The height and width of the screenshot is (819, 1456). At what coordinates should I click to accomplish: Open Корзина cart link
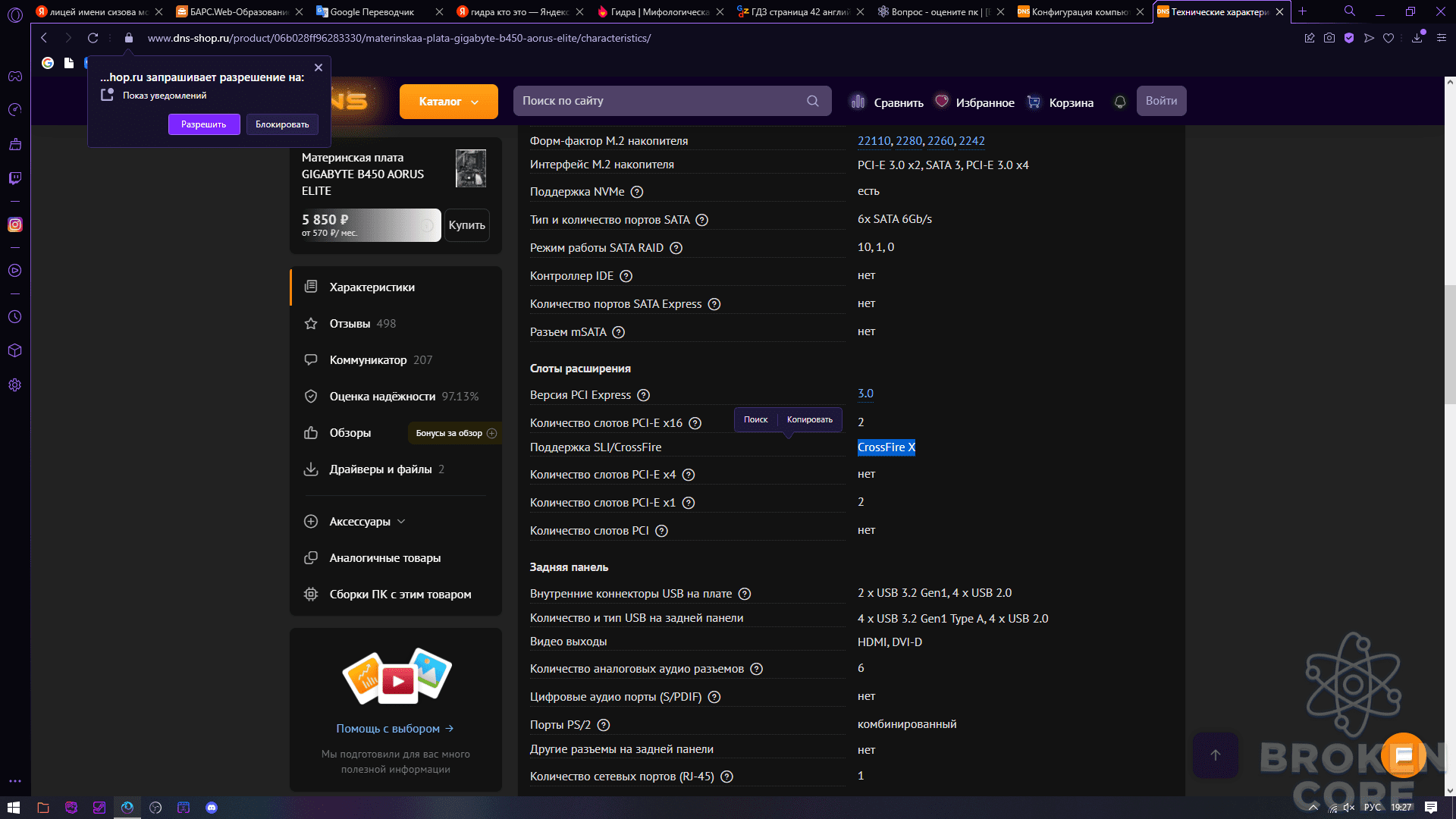1060,102
